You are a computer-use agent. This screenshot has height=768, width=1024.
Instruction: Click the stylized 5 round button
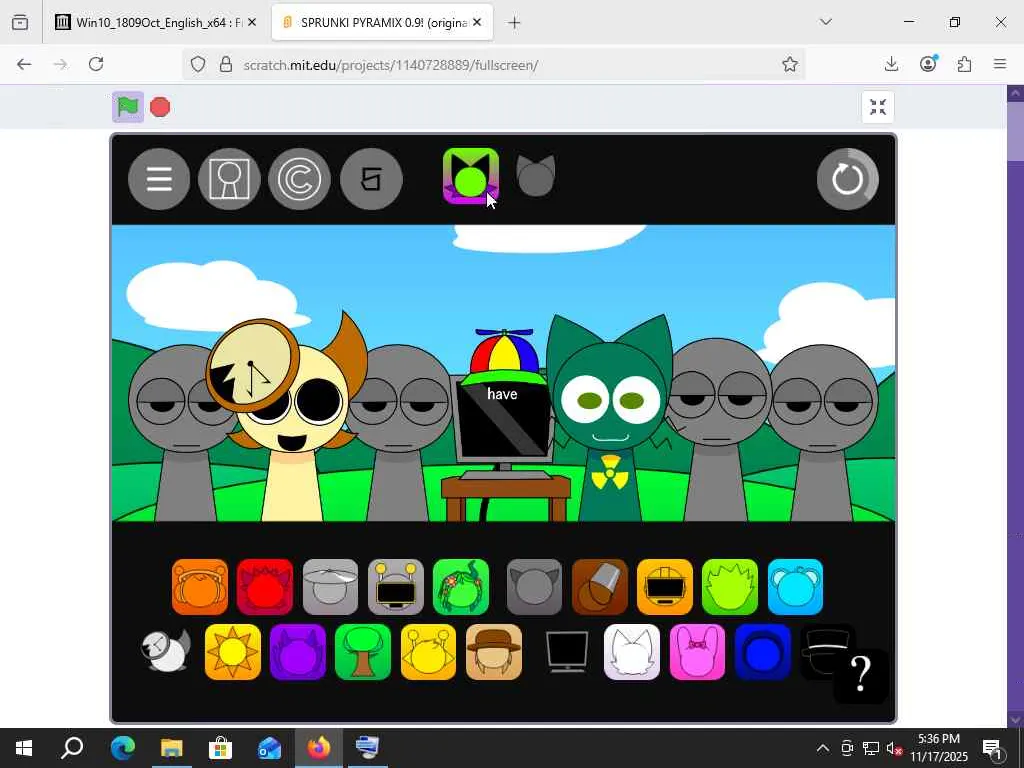pos(371,179)
